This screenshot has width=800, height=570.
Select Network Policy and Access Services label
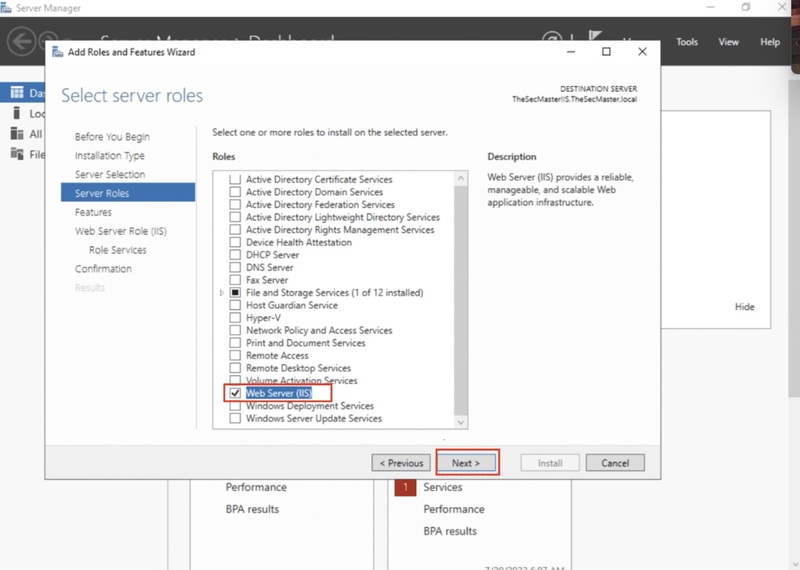pos(319,330)
